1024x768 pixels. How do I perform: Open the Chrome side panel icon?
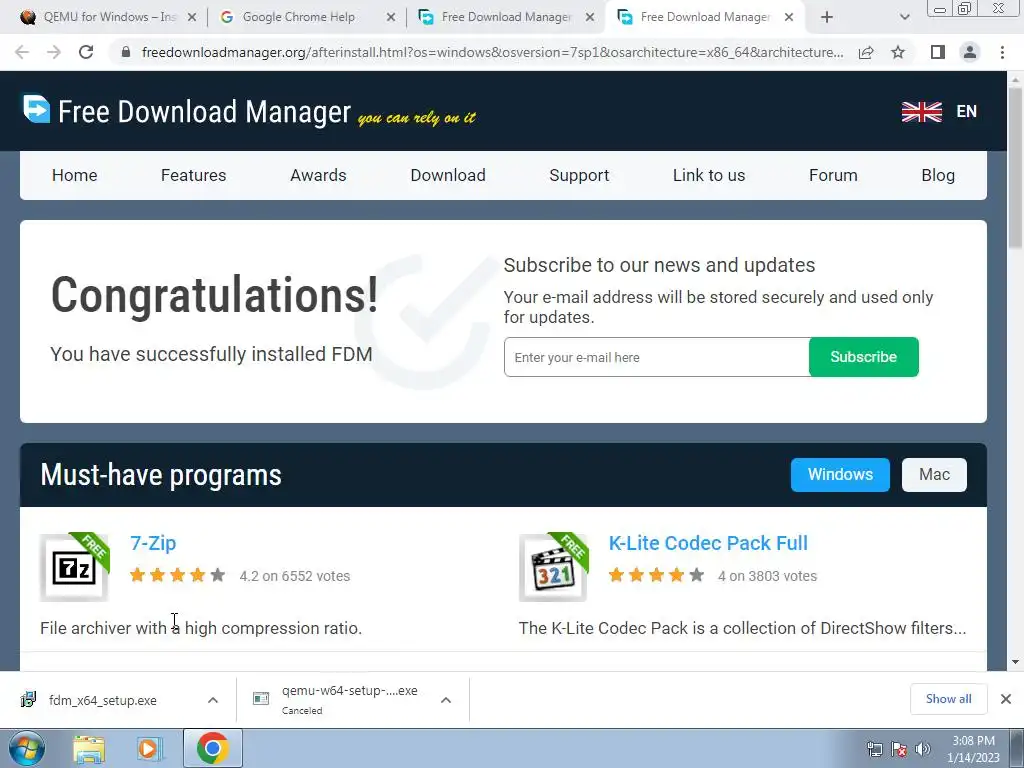(x=938, y=52)
